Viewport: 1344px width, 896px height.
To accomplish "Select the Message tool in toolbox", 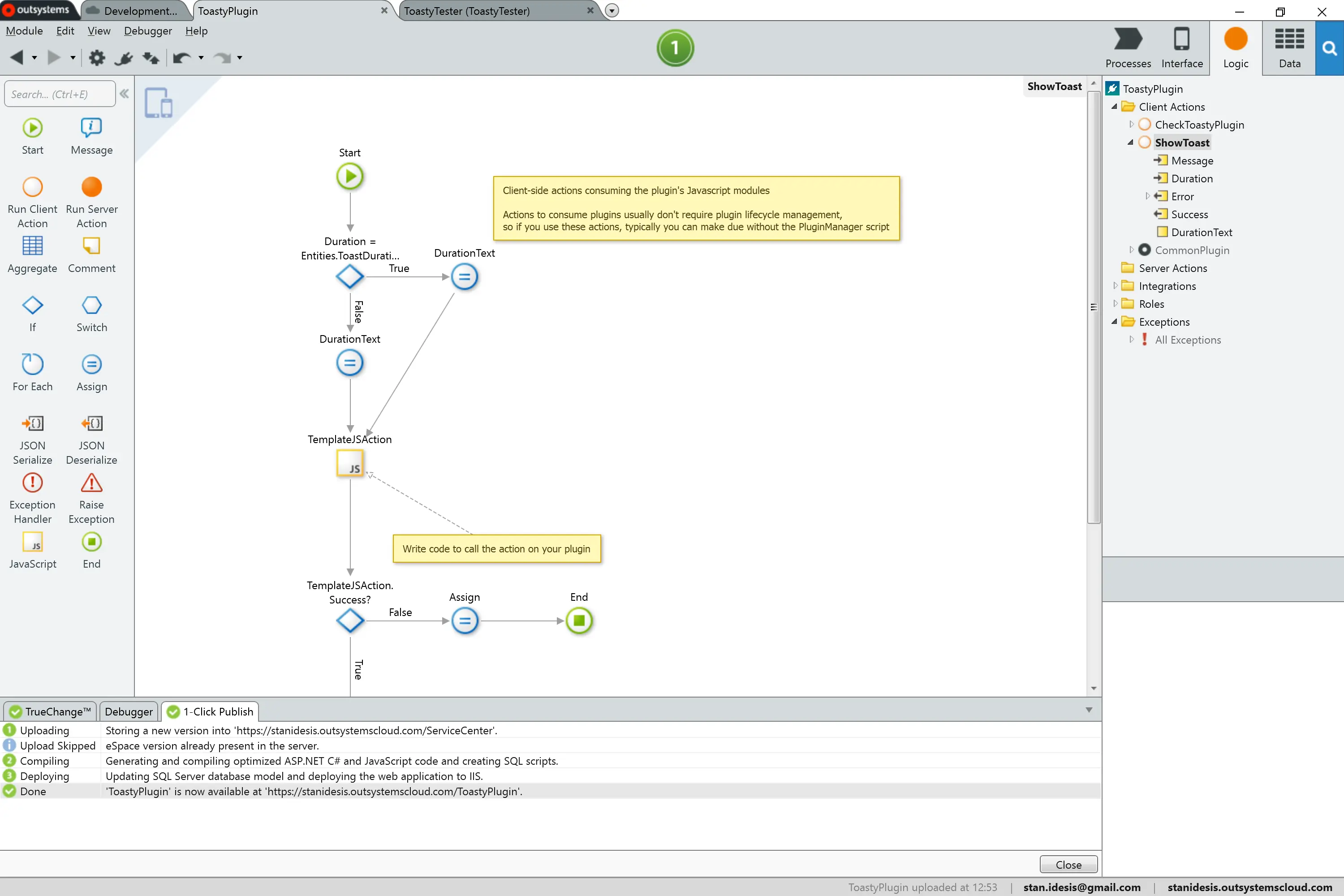I will pyautogui.click(x=91, y=136).
